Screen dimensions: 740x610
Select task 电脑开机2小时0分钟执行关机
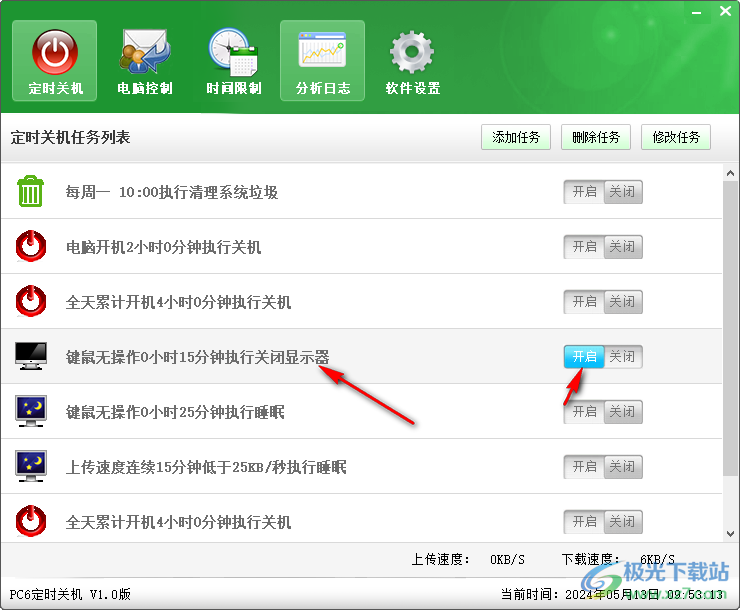click(362, 246)
